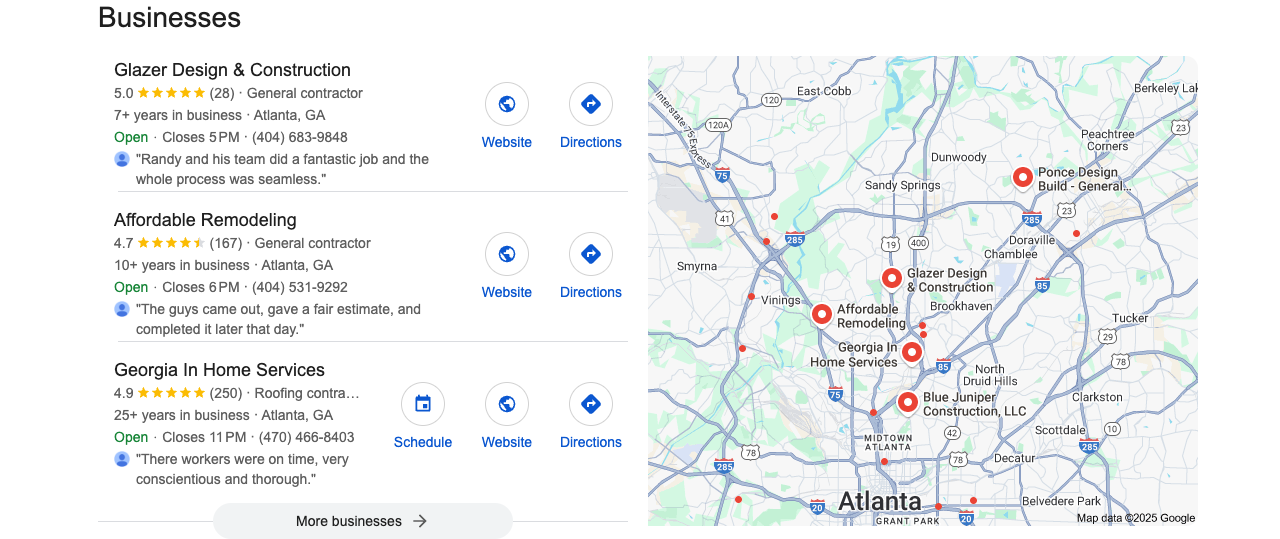View Affordable Remodeling reviewer avatar
The width and height of the screenshot is (1280, 539).
point(122,309)
